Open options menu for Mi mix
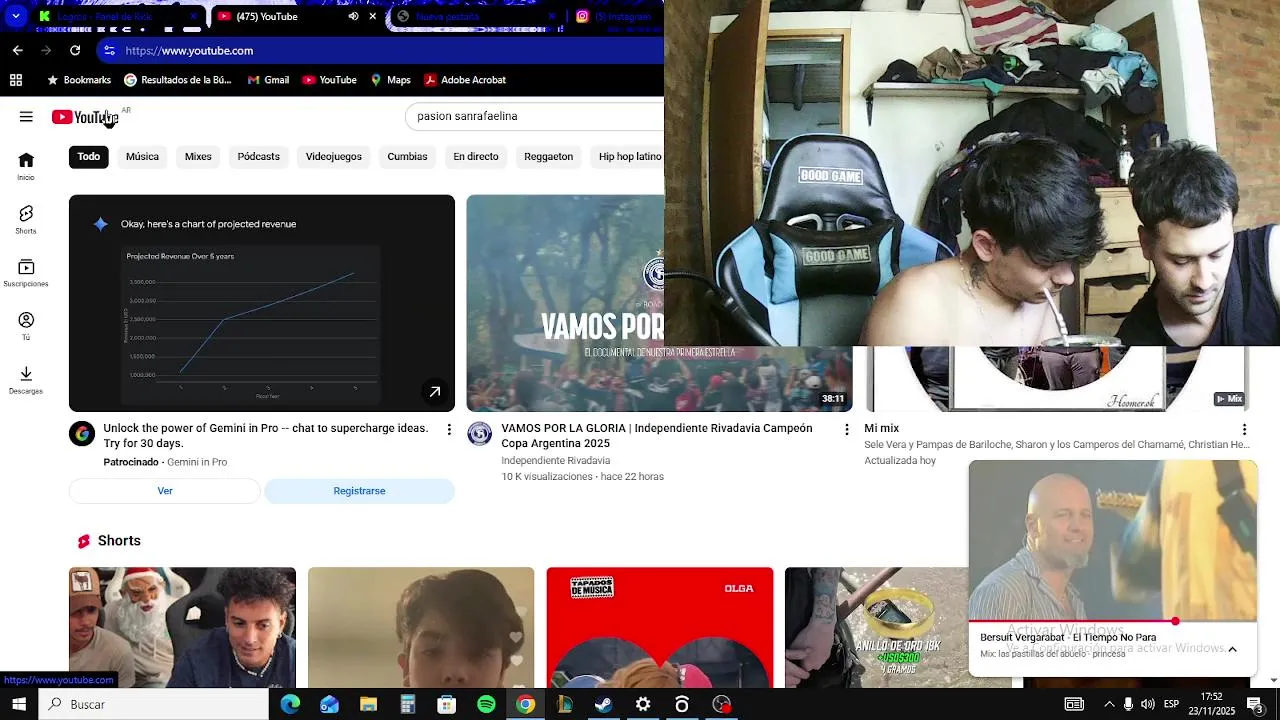 (1244, 429)
